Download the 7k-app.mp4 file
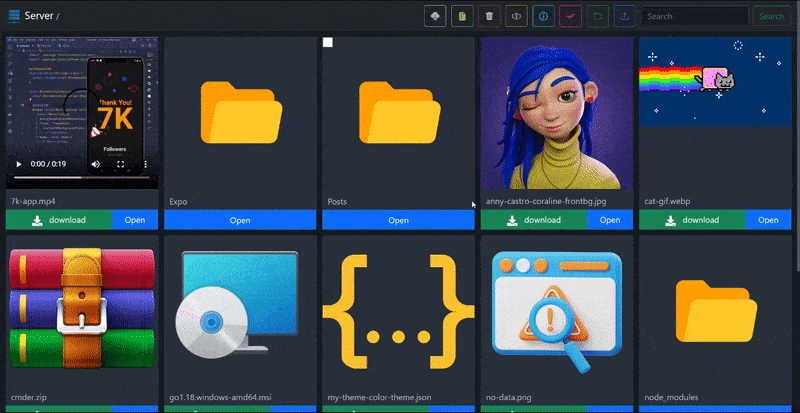Viewport: 800px width, 413px height. click(59, 220)
